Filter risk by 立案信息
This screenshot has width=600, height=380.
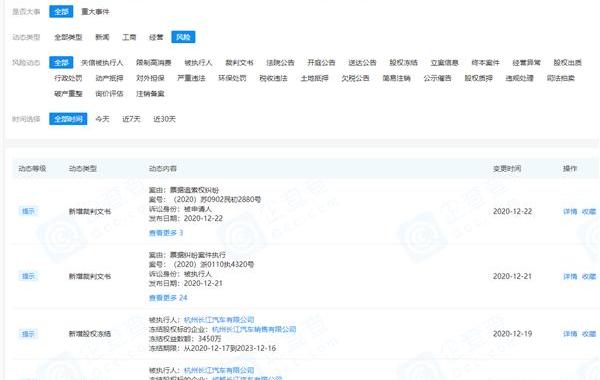444,62
